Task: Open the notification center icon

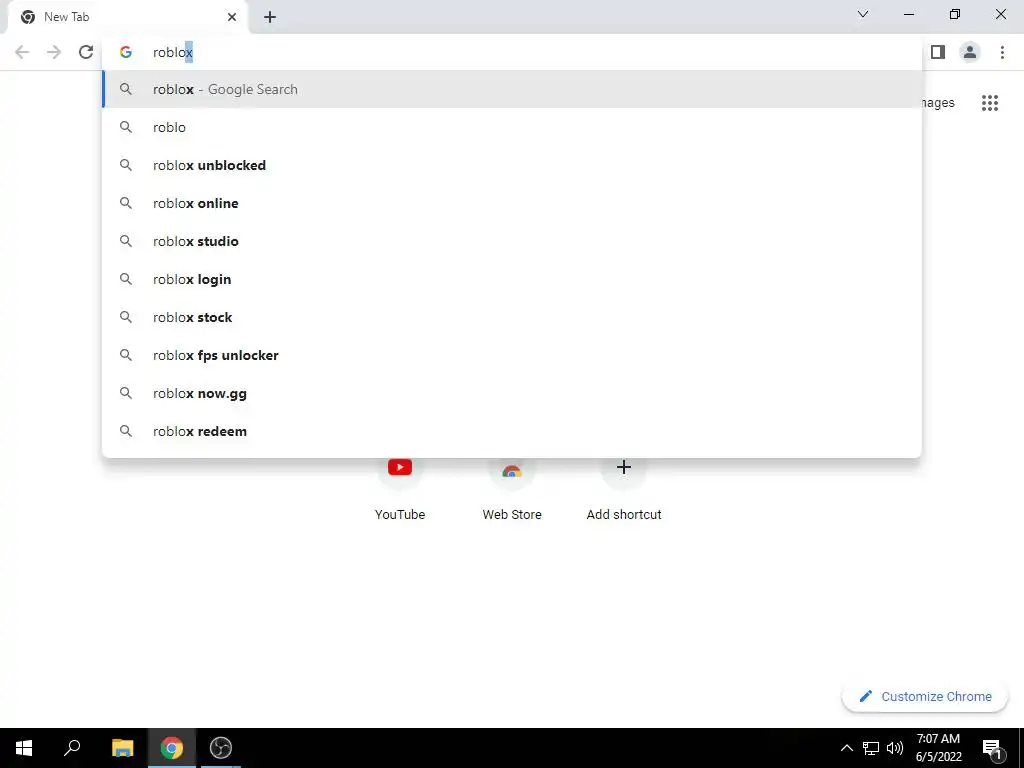Action: pos(992,748)
